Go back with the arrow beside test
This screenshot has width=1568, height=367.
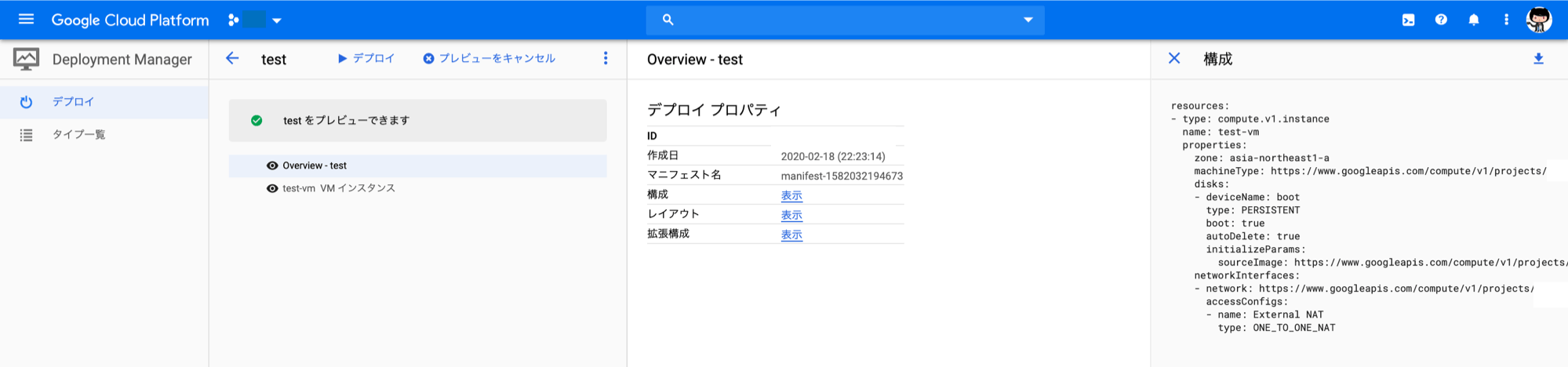[232, 58]
